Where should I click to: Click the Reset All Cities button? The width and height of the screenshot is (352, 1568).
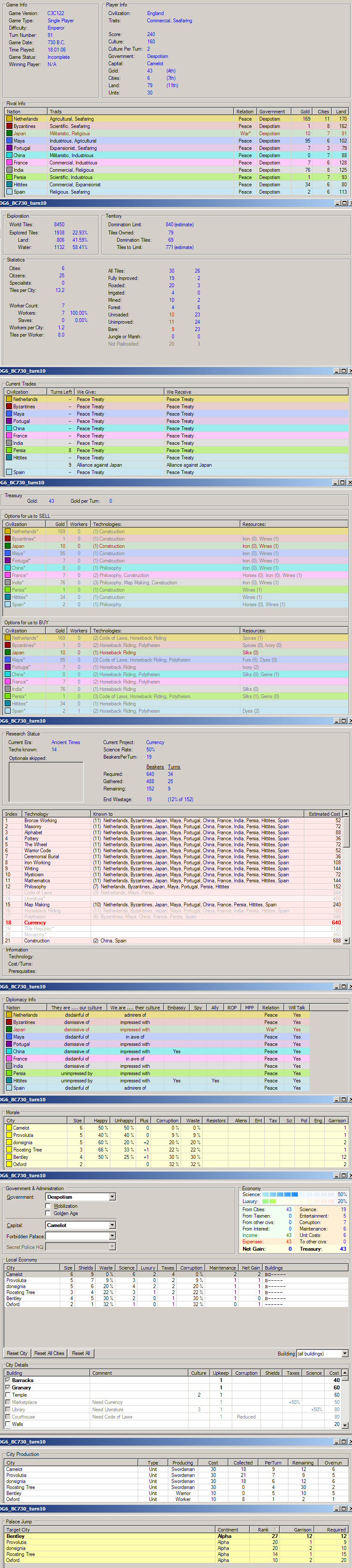click(x=49, y=1354)
